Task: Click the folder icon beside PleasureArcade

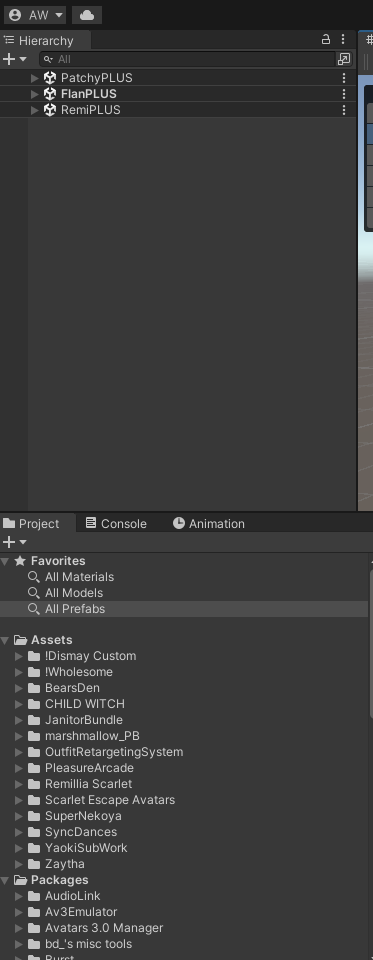Action: (x=34, y=768)
